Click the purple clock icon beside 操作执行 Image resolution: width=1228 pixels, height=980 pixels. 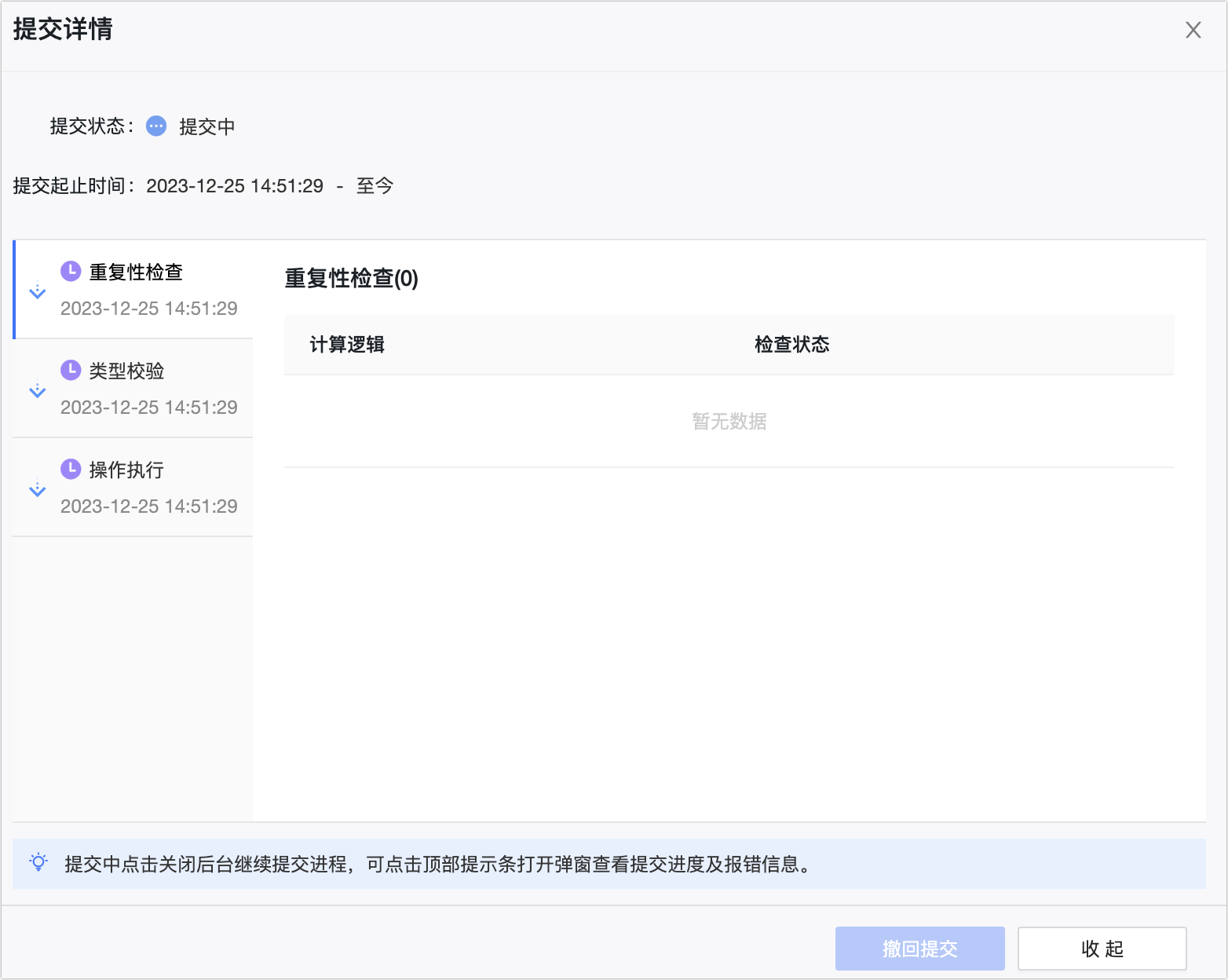(x=71, y=469)
